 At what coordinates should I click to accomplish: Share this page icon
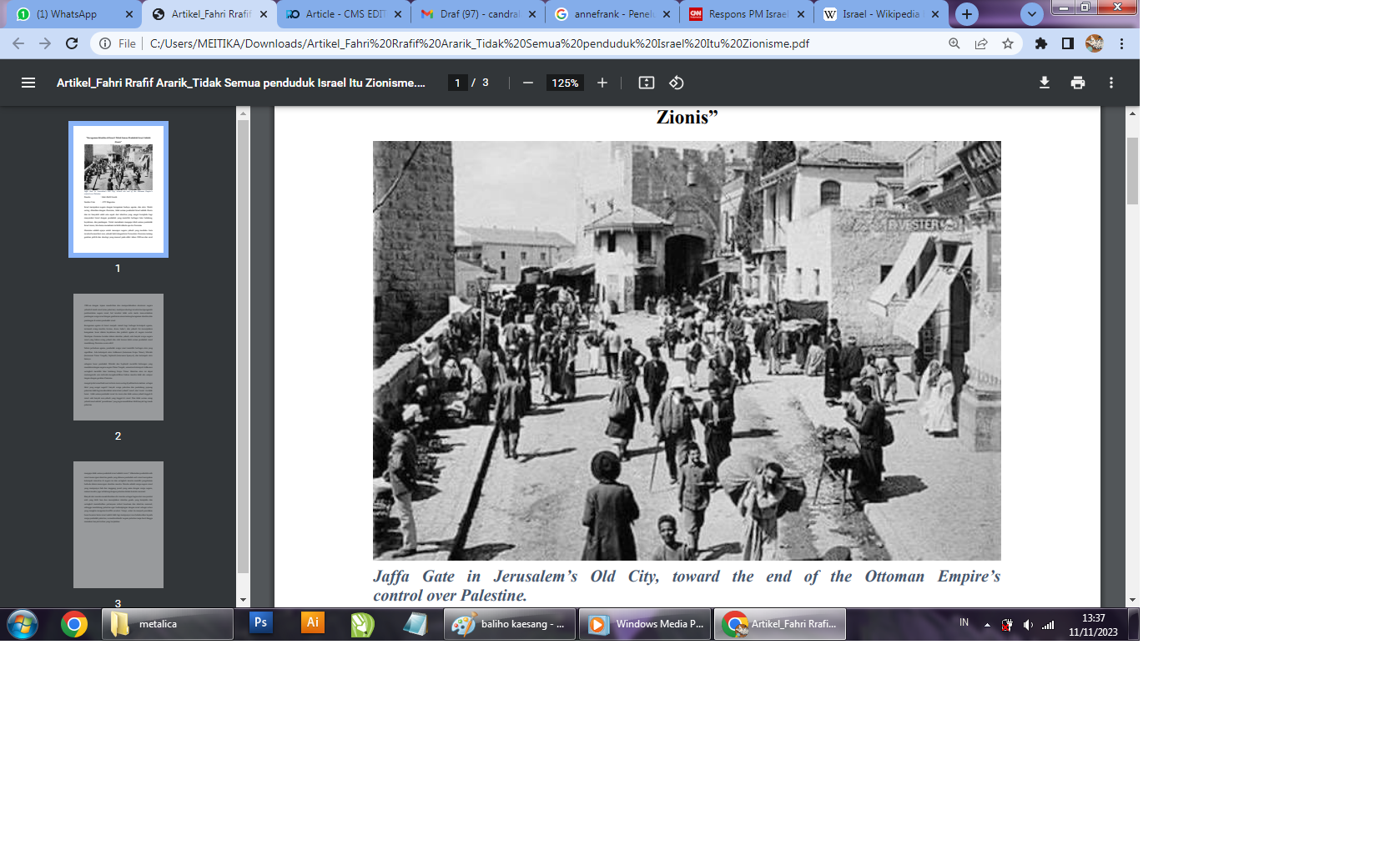pos(981,43)
